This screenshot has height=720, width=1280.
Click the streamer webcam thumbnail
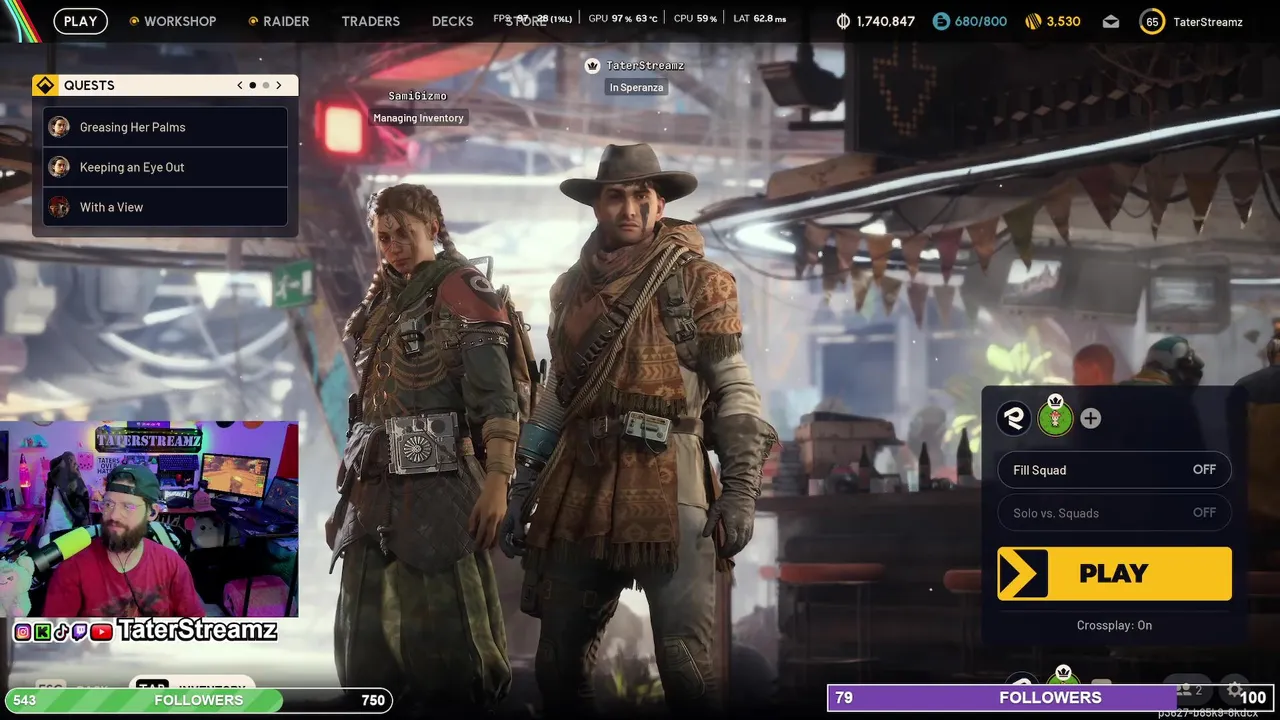tap(149, 519)
